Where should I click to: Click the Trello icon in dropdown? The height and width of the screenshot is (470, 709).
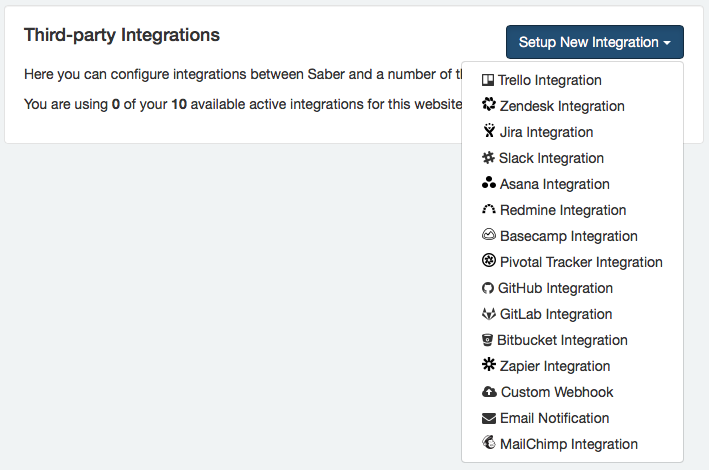pyautogui.click(x=488, y=80)
